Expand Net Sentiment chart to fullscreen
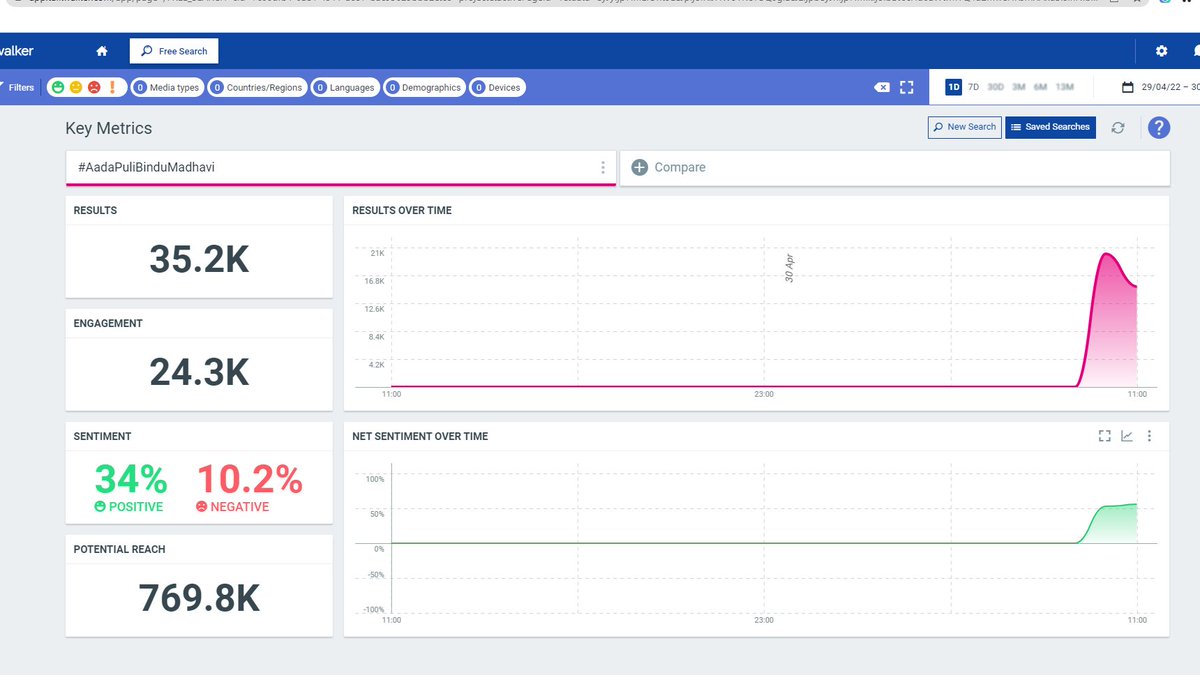 [1104, 436]
